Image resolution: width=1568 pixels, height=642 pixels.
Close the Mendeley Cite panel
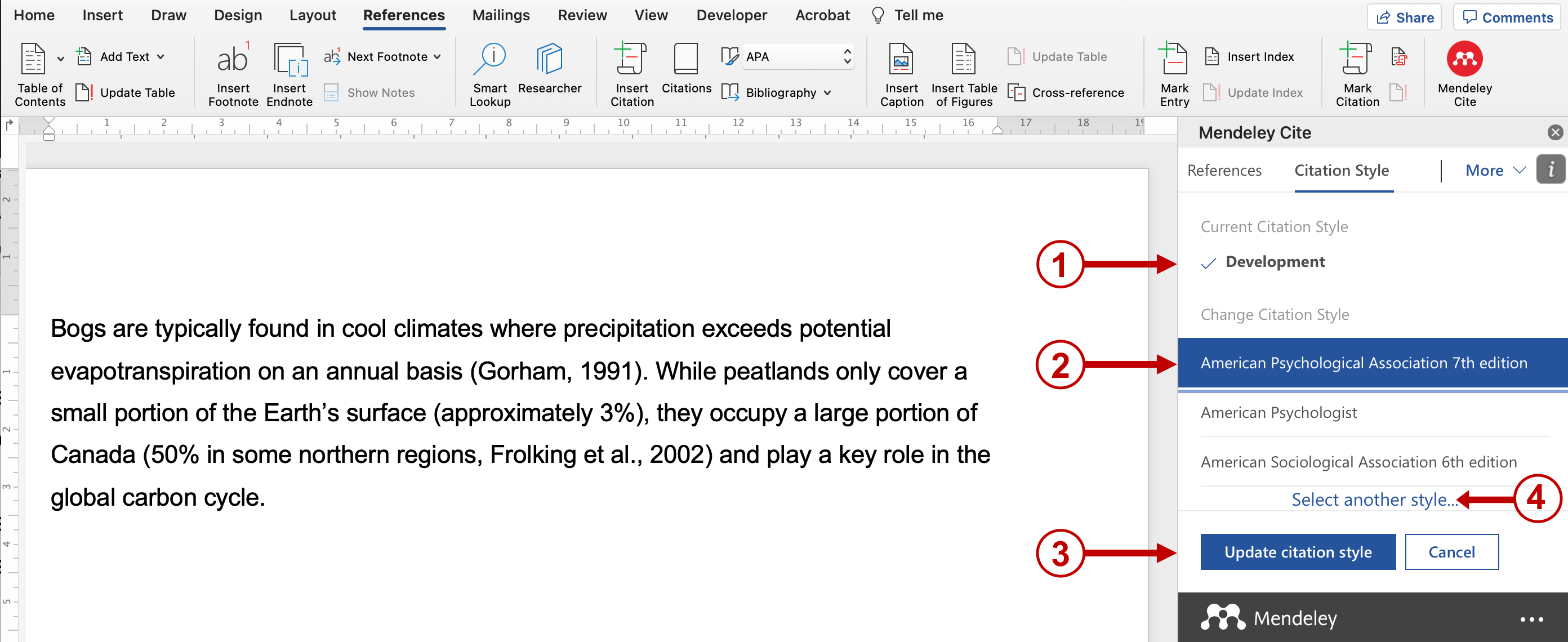tap(1555, 132)
